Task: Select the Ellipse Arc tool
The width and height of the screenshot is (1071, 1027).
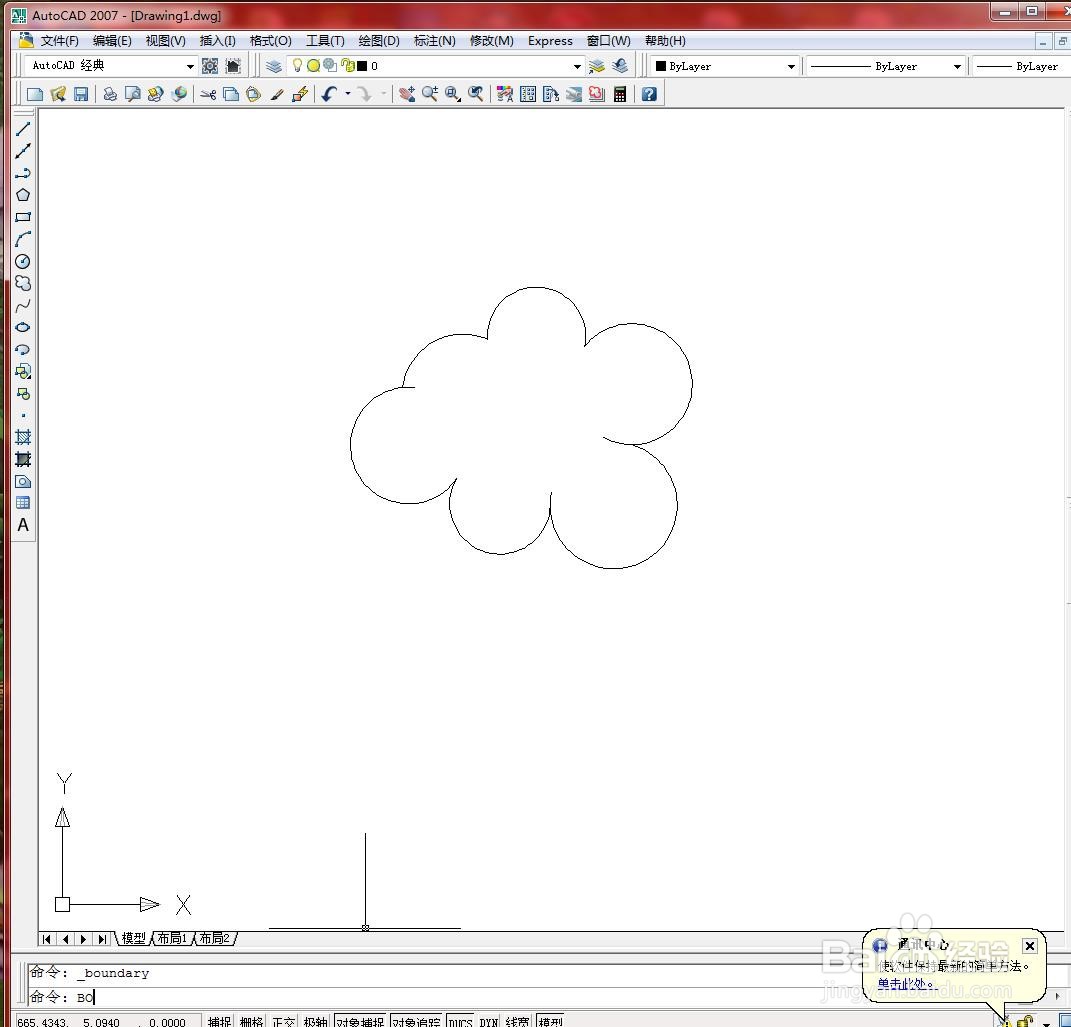Action: pos(23,350)
